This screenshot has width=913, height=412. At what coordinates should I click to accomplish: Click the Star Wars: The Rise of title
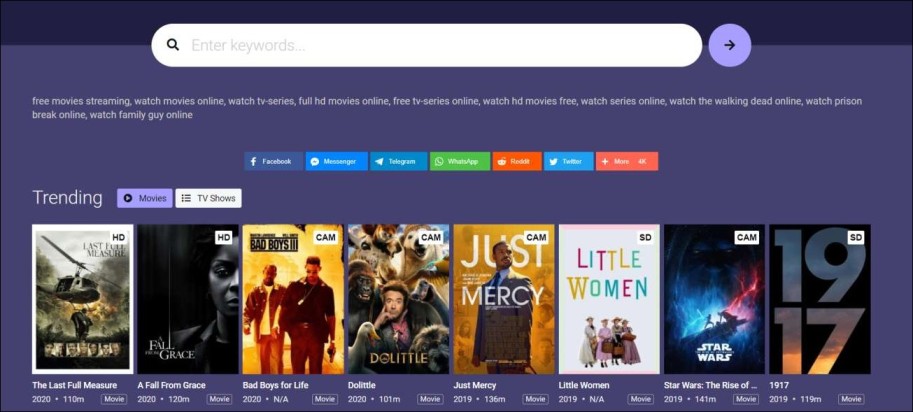pyautogui.click(x=710, y=385)
